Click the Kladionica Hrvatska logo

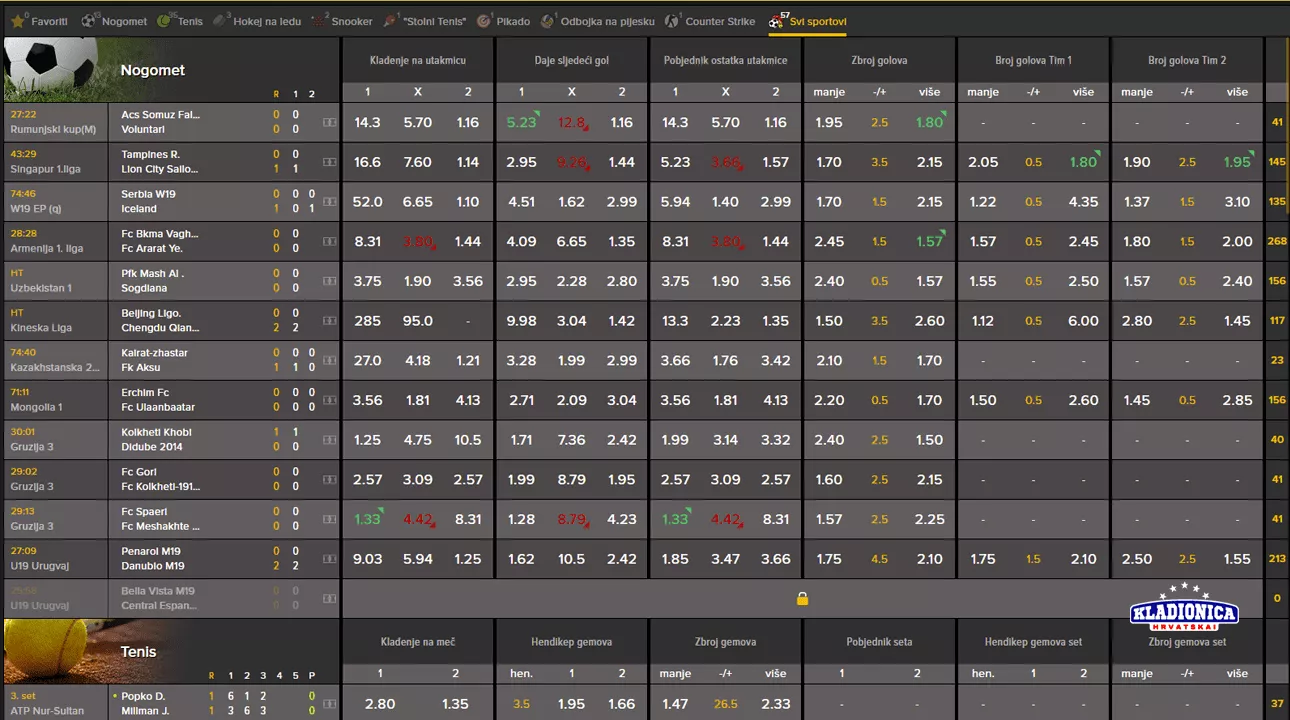[x=1184, y=609]
